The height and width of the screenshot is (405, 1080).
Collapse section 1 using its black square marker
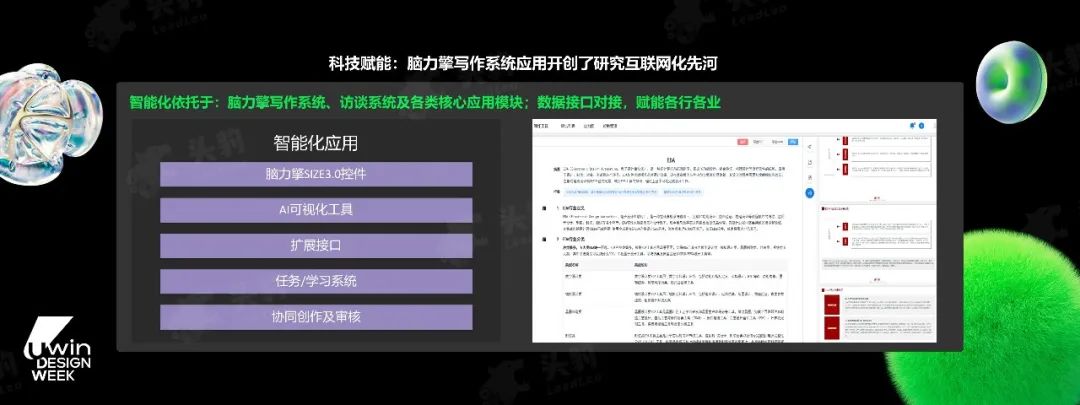(x=544, y=208)
